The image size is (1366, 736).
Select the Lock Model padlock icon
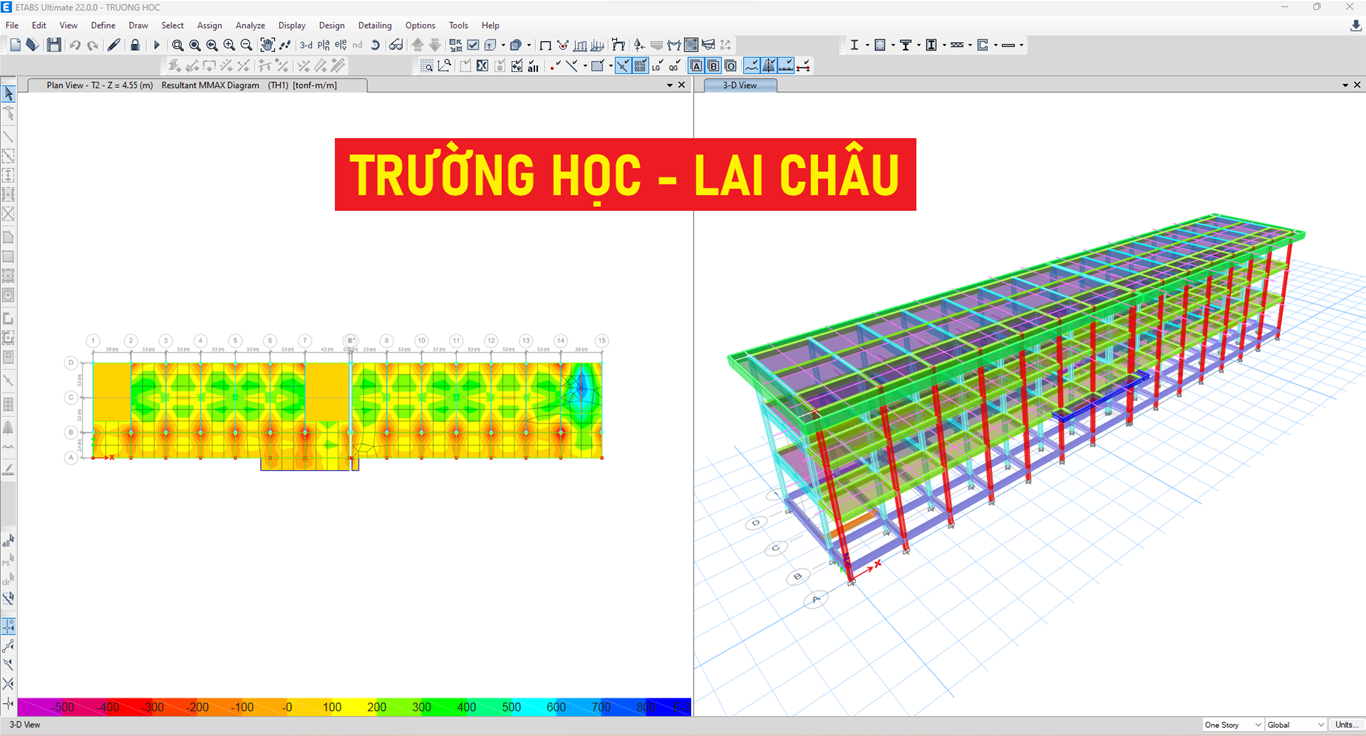135,45
